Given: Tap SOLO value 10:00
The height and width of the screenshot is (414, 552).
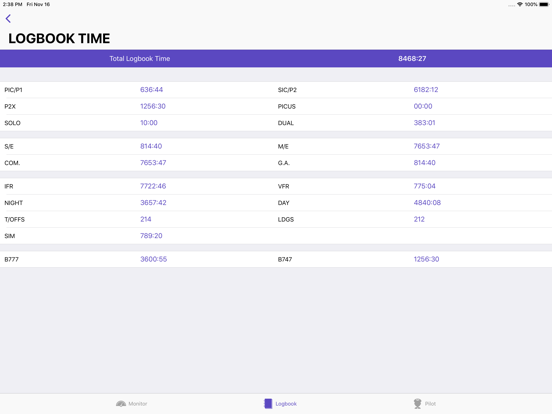Looking at the screenshot, I should [149, 123].
